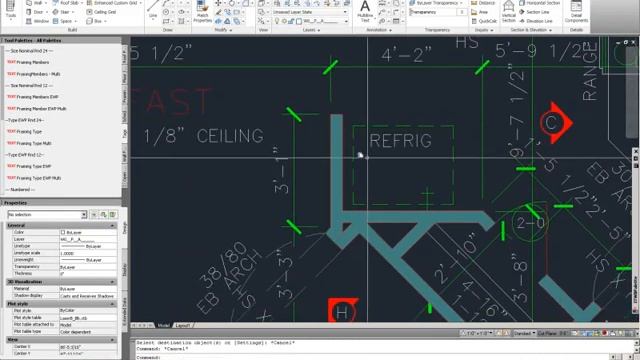Open the QuickCalc calculator
640x360 pixels.
[484, 21]
